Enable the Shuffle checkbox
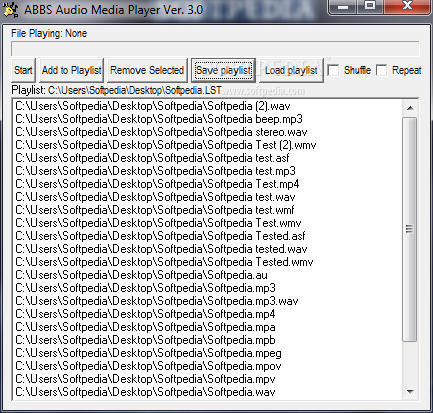 333,70
